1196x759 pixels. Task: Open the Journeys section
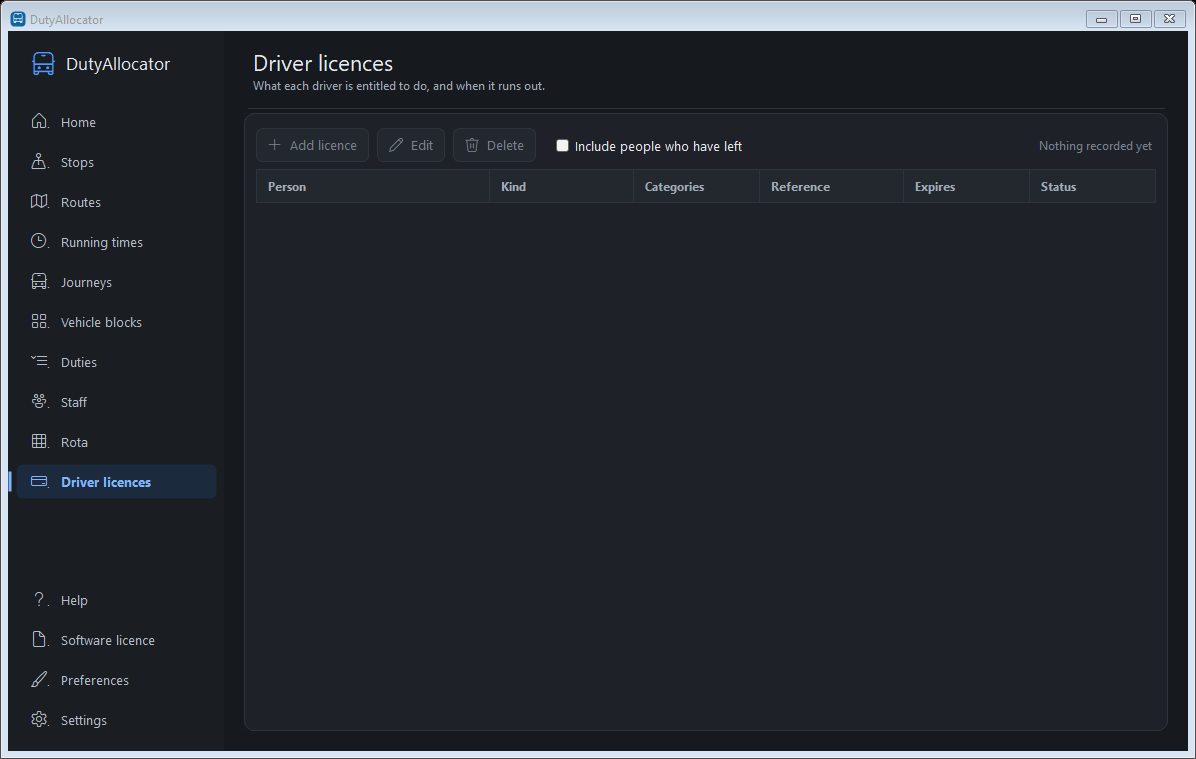[116, 282]
